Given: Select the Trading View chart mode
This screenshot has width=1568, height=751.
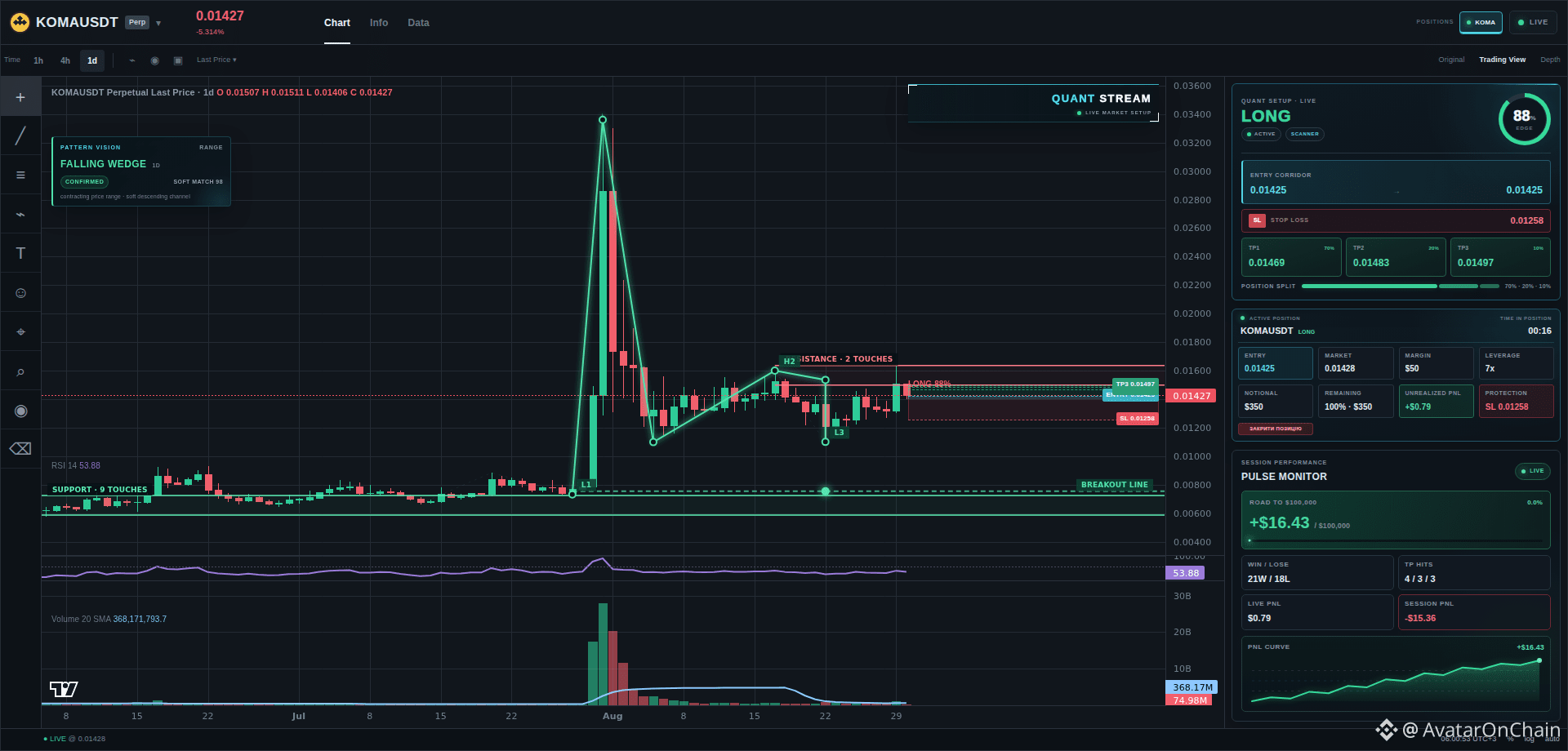Looking at the screenshot, I should [x=1503, y=60].
